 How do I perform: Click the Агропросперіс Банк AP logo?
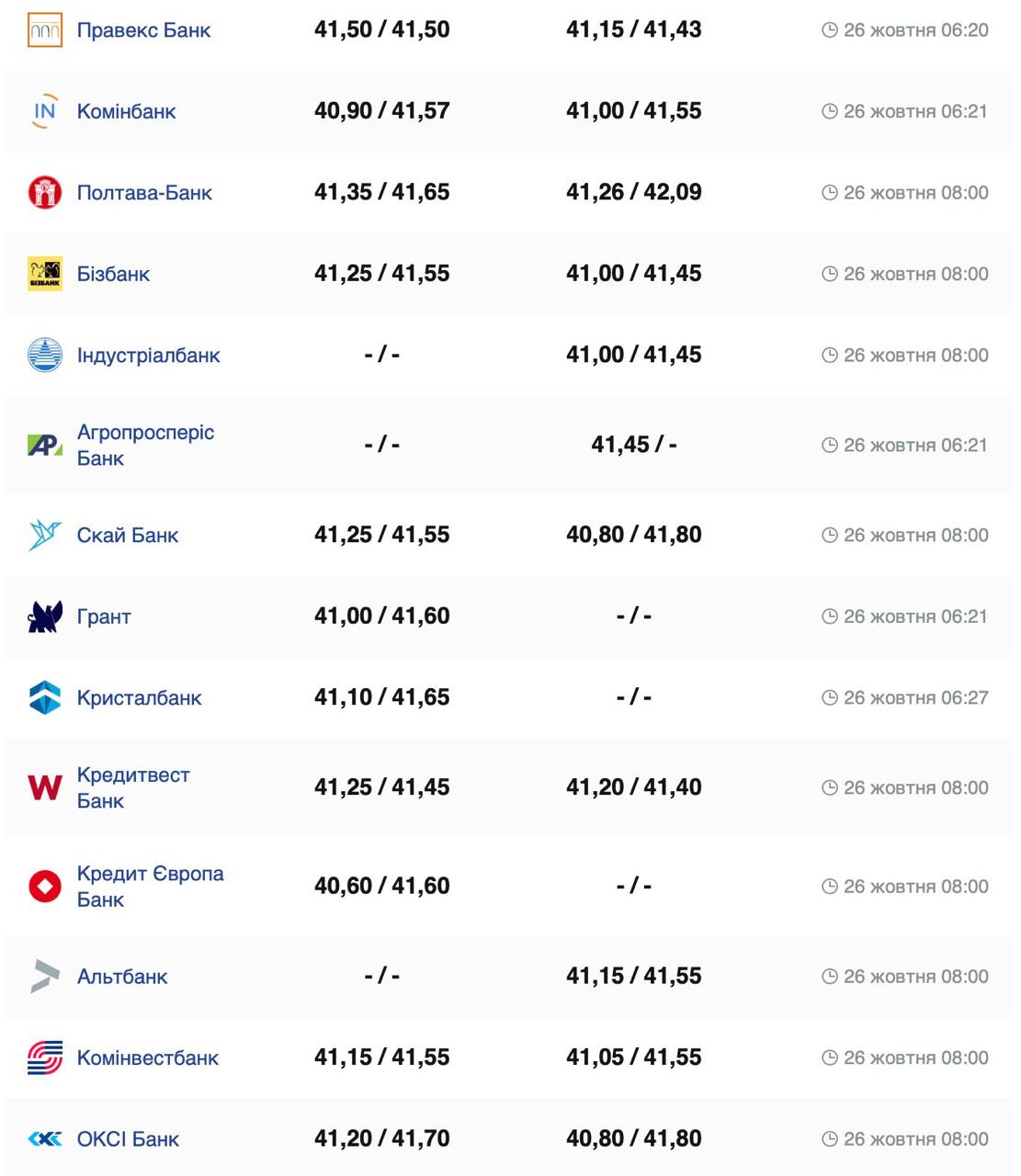[45, 446]
